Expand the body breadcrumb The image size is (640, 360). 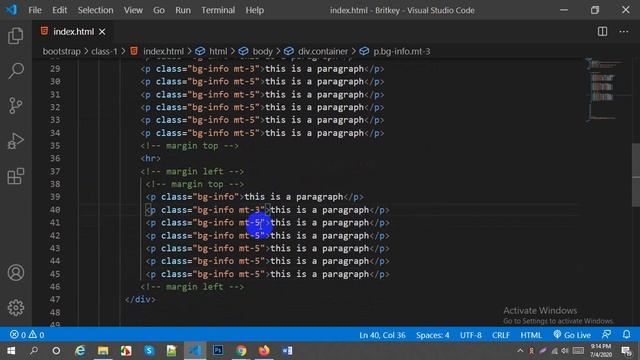coord(256,51)
